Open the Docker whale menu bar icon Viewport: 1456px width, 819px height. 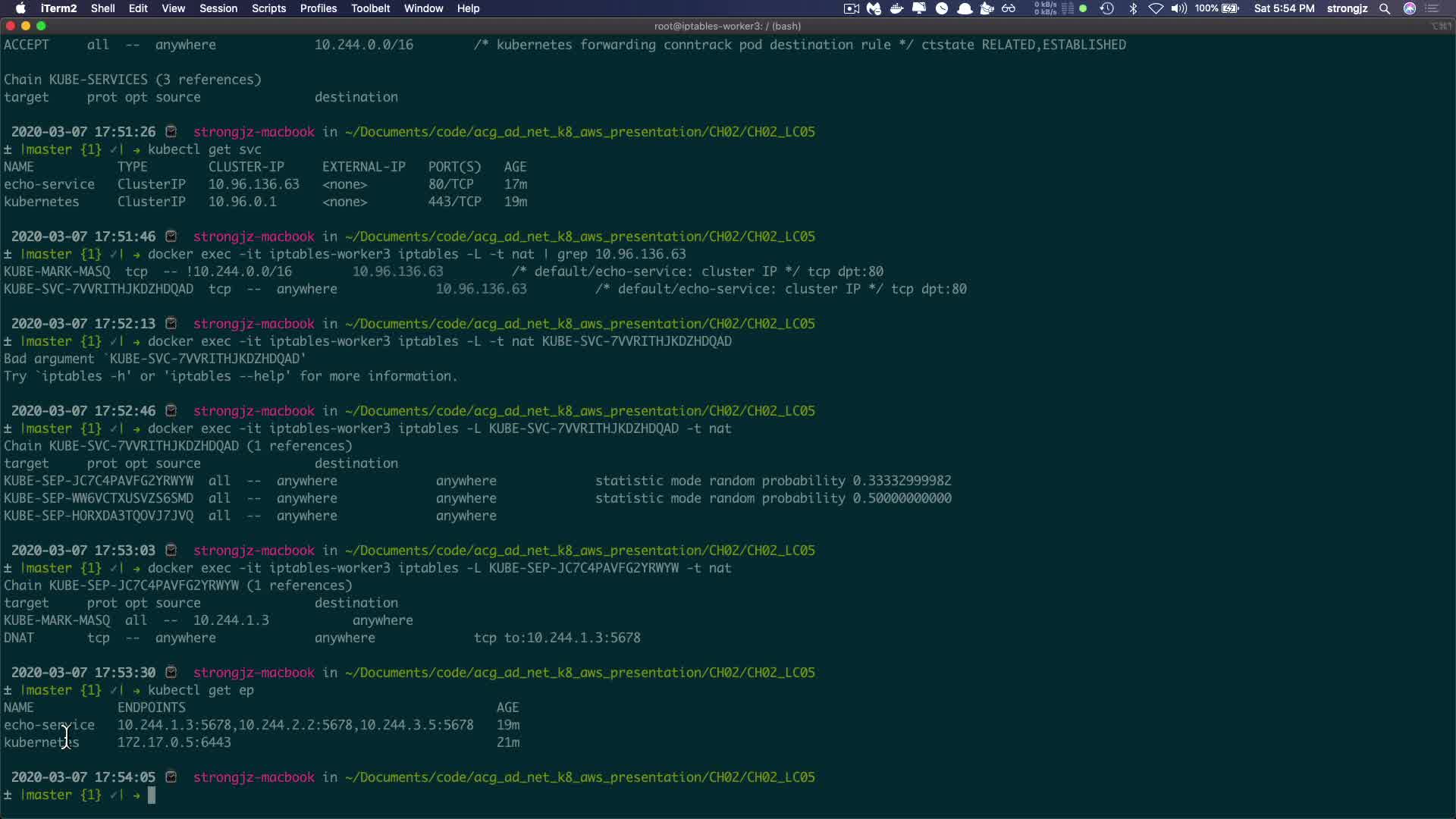click(x=896, y=8)
